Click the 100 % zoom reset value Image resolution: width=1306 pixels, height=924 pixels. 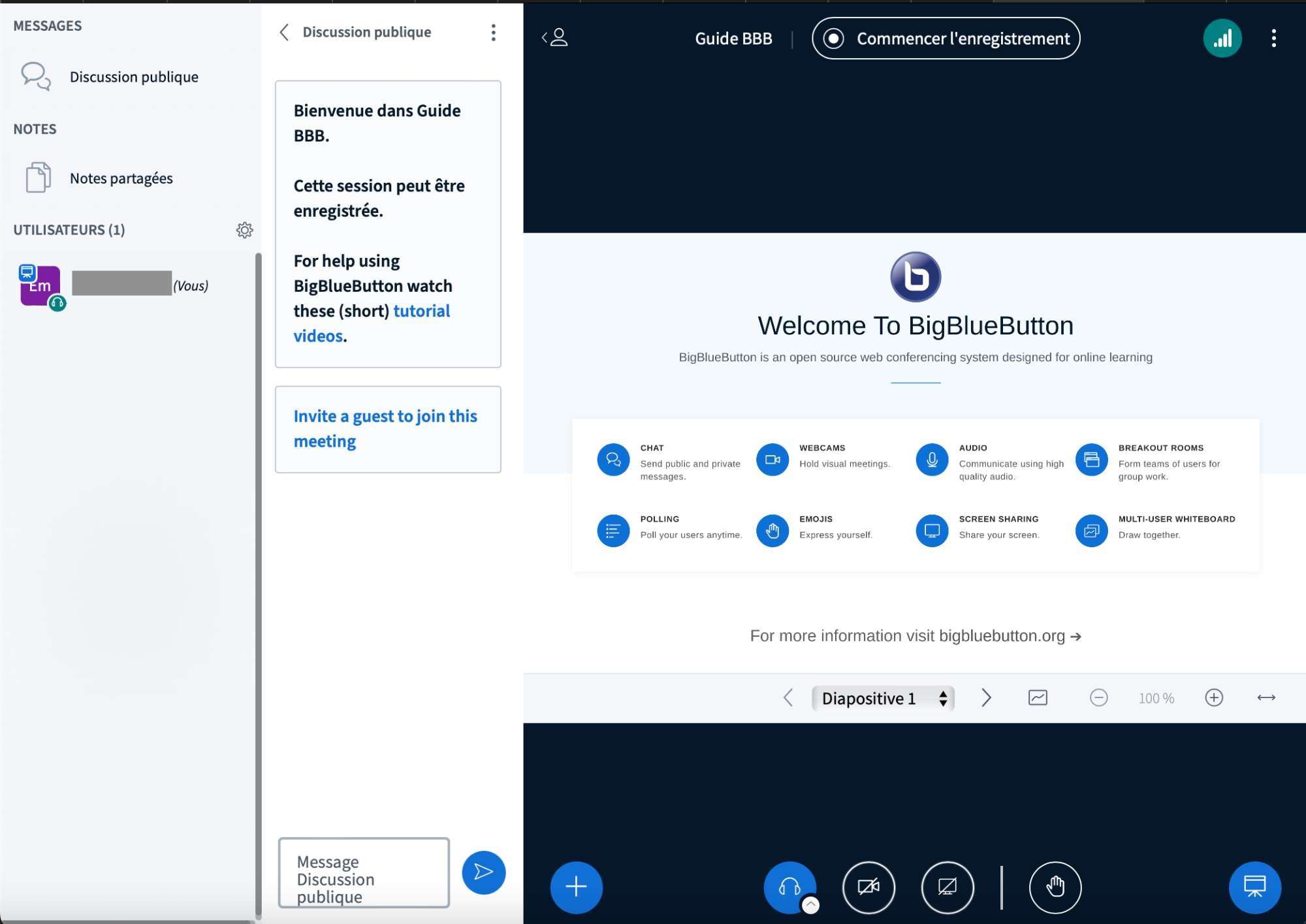1156,698
